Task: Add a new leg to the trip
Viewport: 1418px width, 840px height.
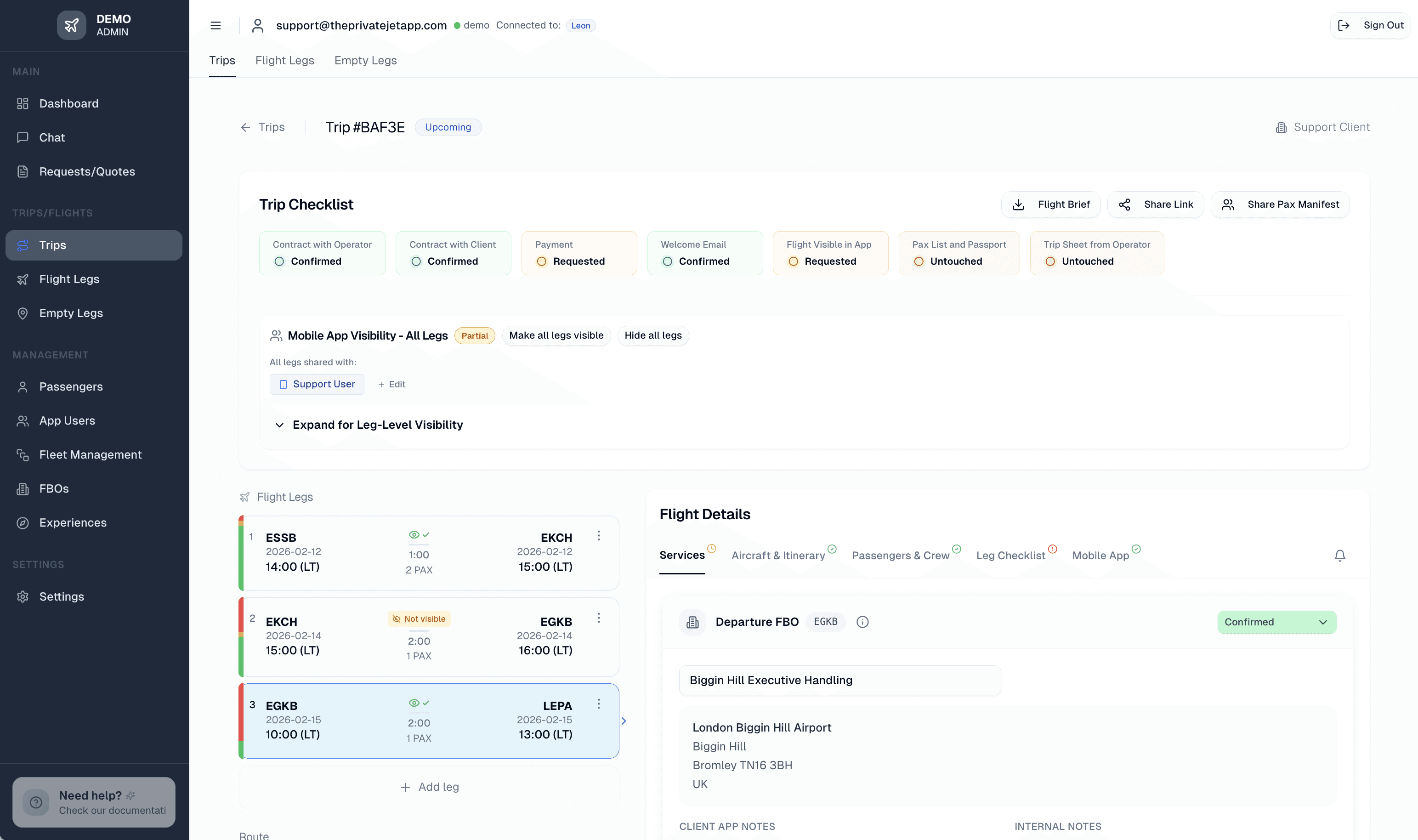Action: [430, 787]
